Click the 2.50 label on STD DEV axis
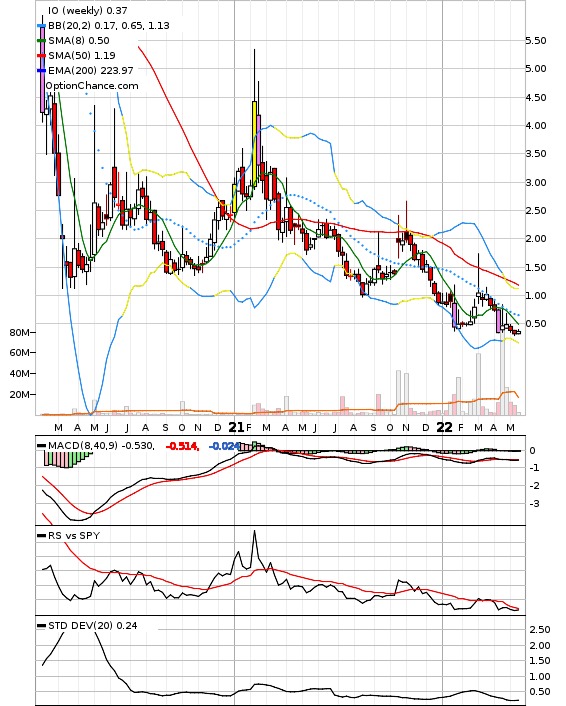The image size is (566, 706). coord(540,629)
